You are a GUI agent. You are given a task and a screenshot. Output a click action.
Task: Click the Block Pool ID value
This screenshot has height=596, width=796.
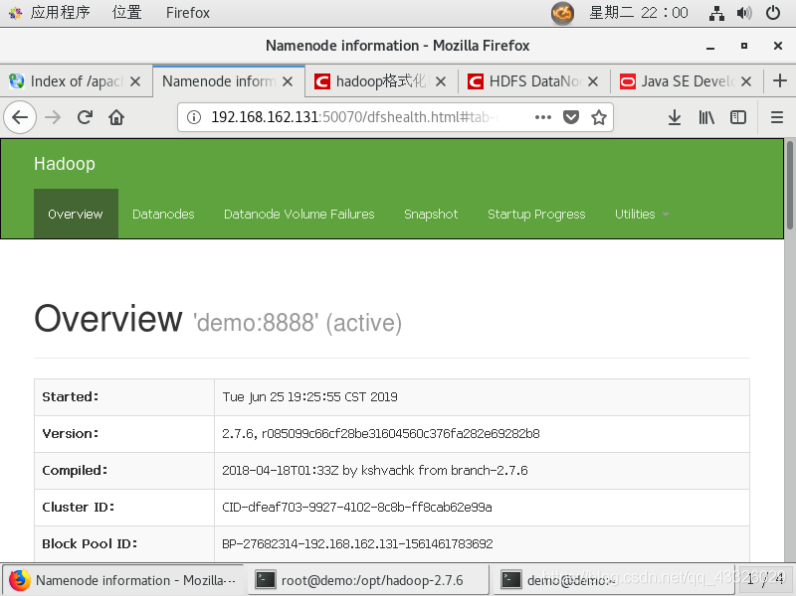pyautogui.click(x=357, y=544)
